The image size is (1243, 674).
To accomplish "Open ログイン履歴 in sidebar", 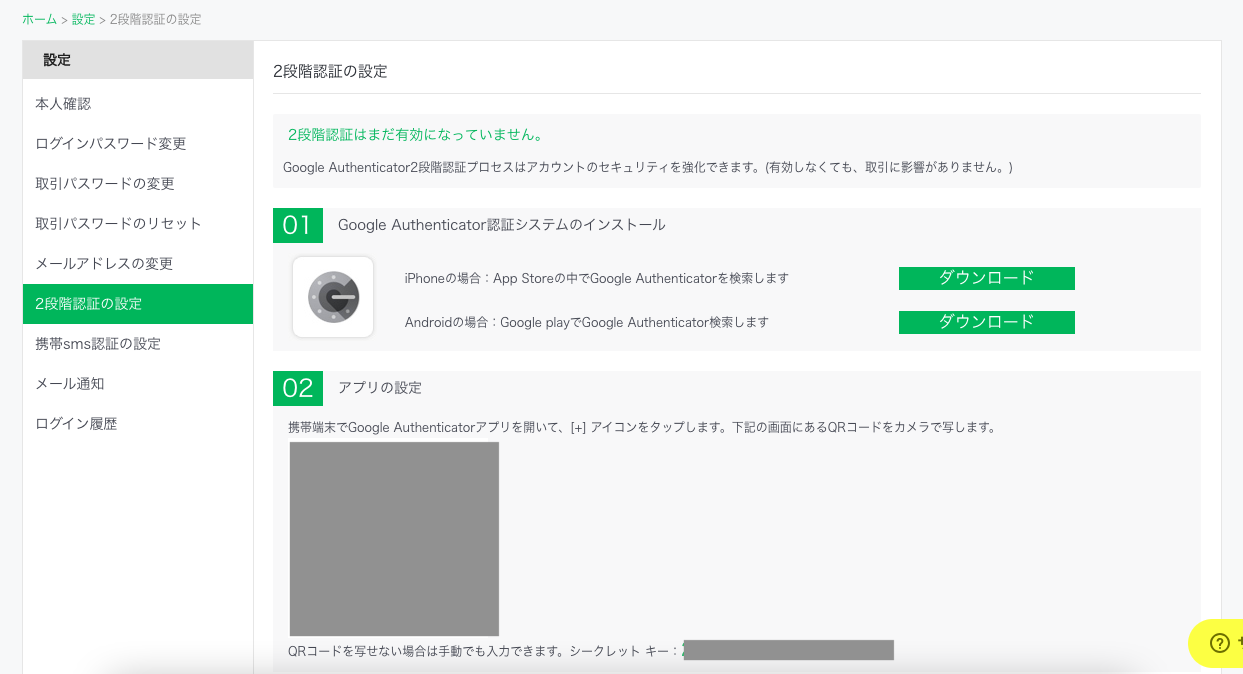I will 138,424.
